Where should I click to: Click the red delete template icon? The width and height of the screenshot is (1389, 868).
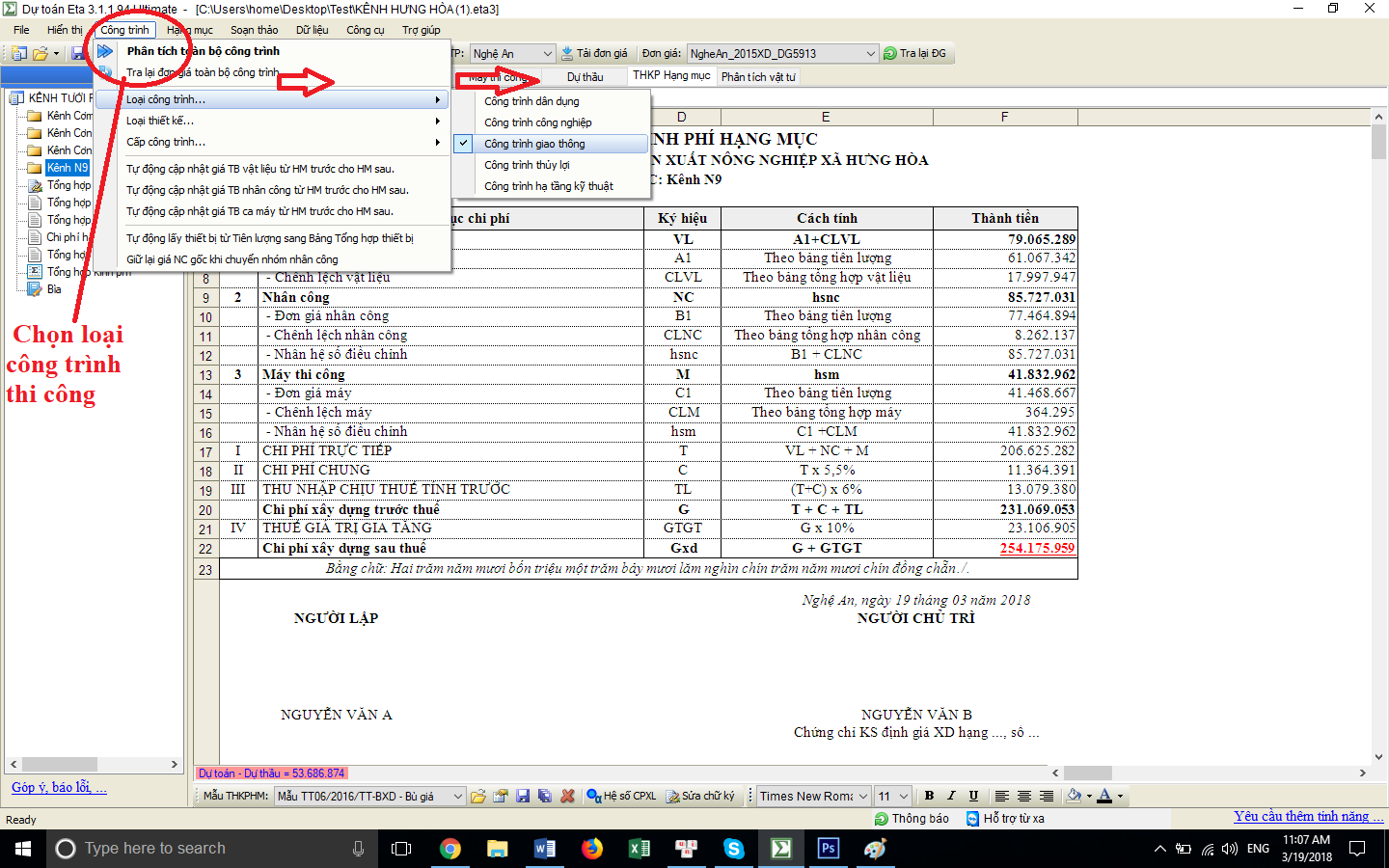[567, 796]
